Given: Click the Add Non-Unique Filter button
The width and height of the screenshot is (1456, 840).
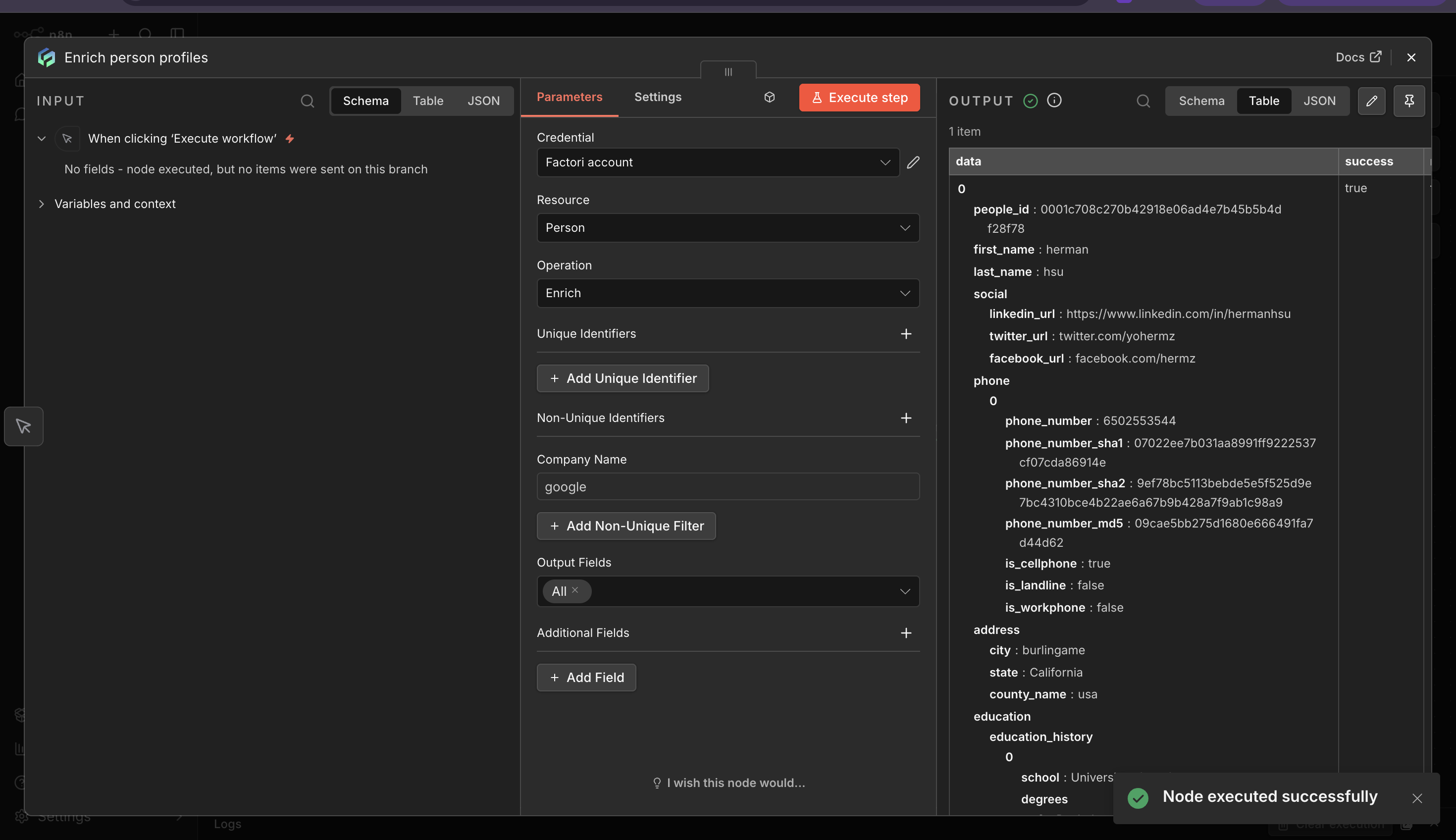Looking at the screenshot, I should [626, 526].
